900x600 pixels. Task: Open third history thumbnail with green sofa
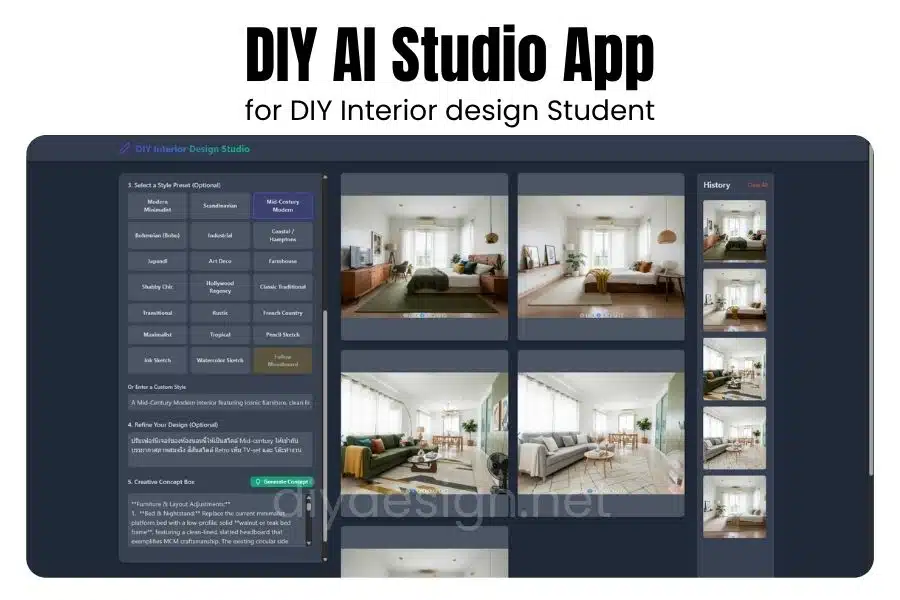pyautogui.click(x=734, y=369)
